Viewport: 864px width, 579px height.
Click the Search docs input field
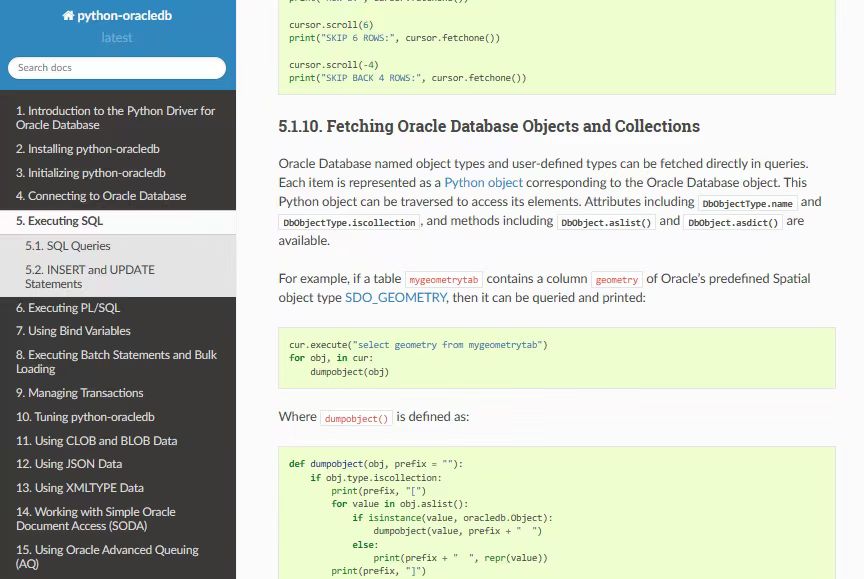[x=117, y=68]
